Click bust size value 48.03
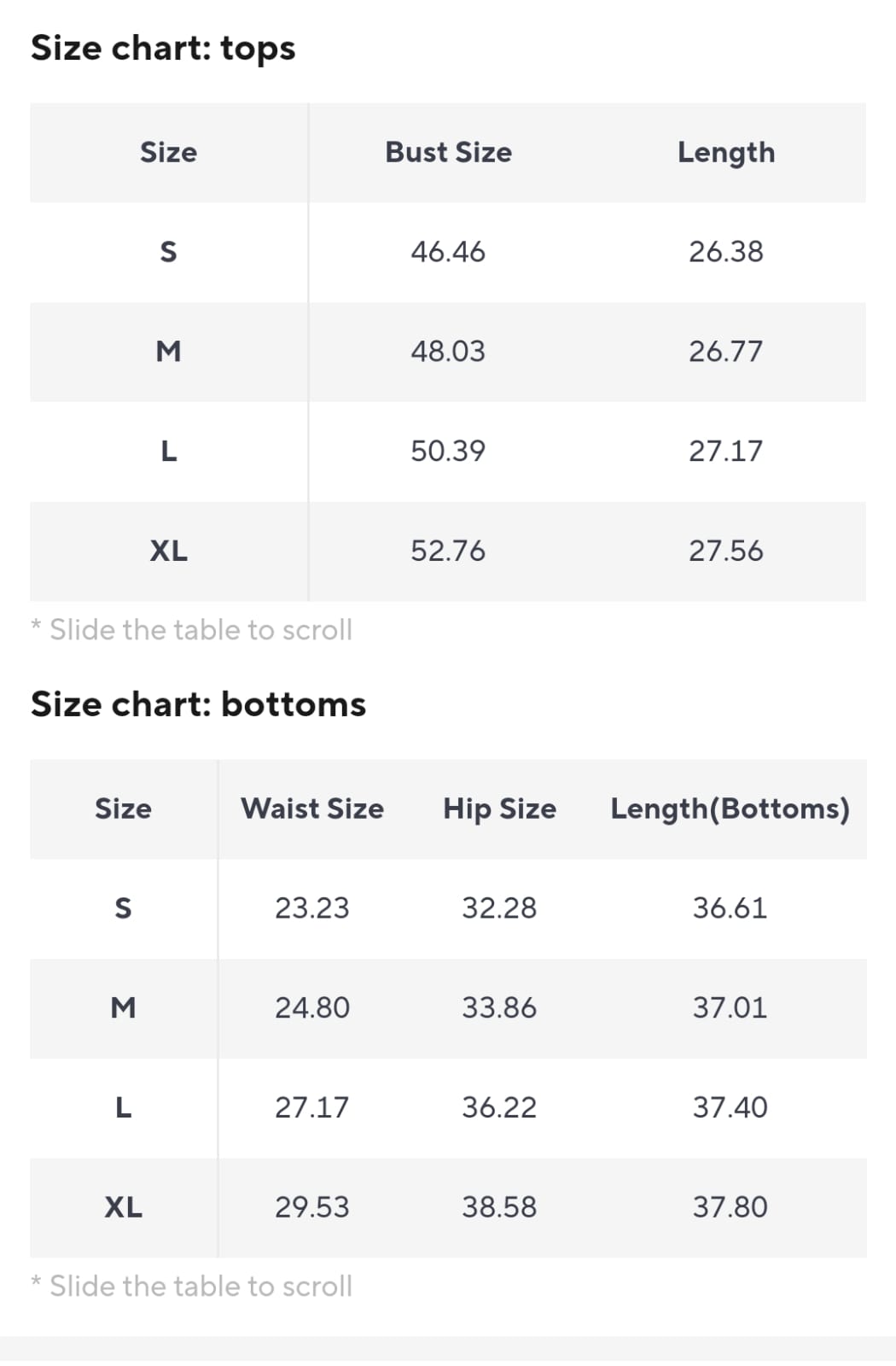This screenshot has height=1366, width=896. tap(448, 351)
